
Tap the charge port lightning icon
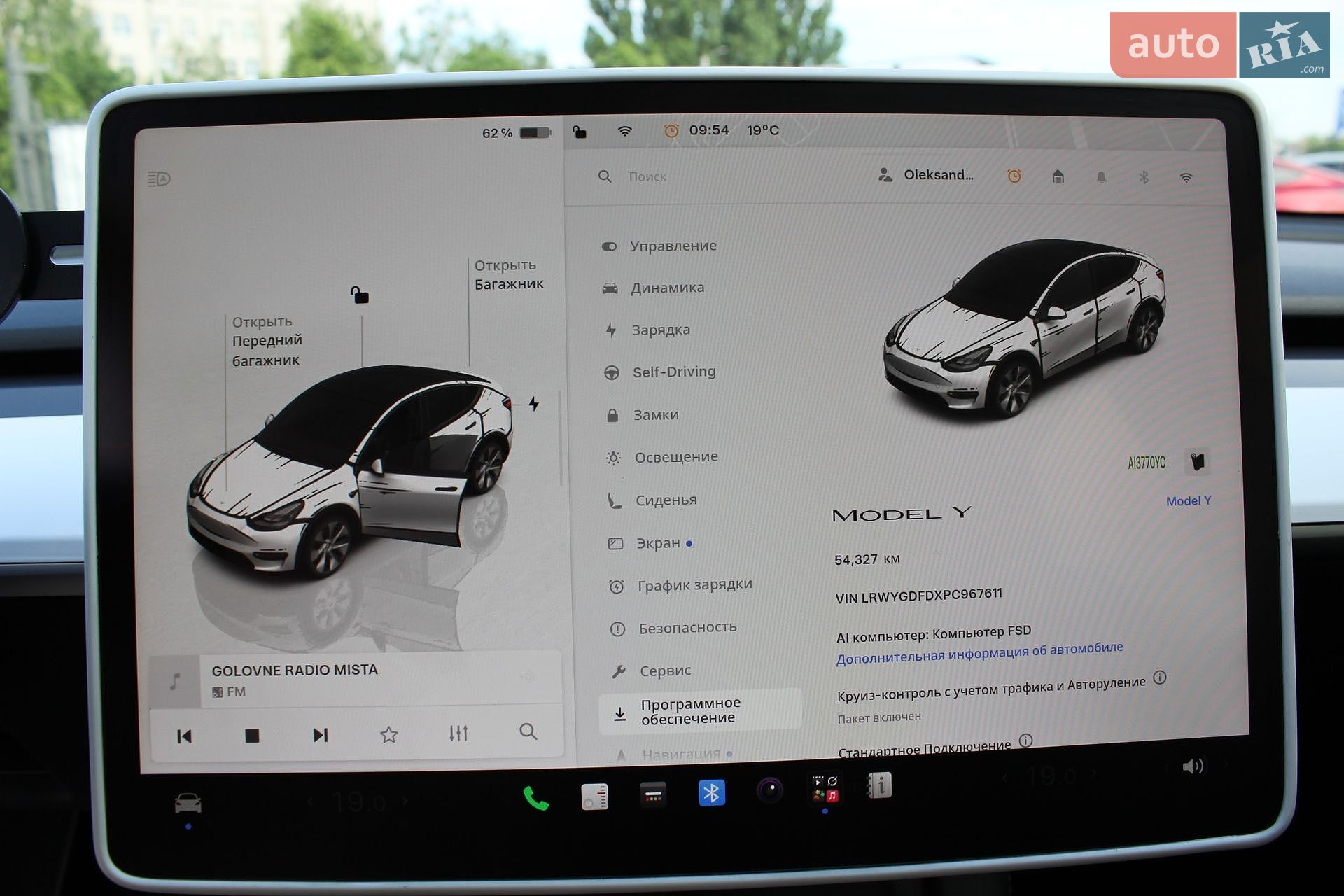534,403
